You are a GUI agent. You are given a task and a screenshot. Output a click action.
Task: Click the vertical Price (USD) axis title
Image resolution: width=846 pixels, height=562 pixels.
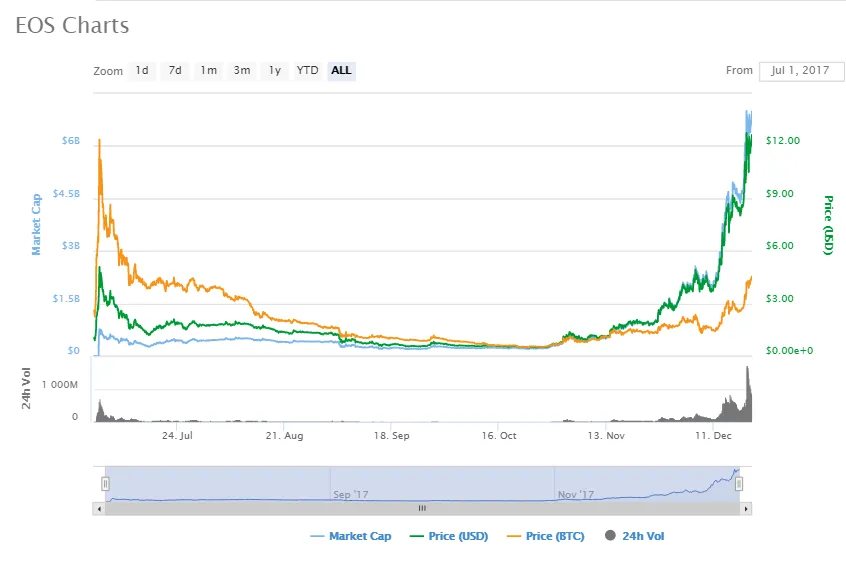[x=828, y=225]
